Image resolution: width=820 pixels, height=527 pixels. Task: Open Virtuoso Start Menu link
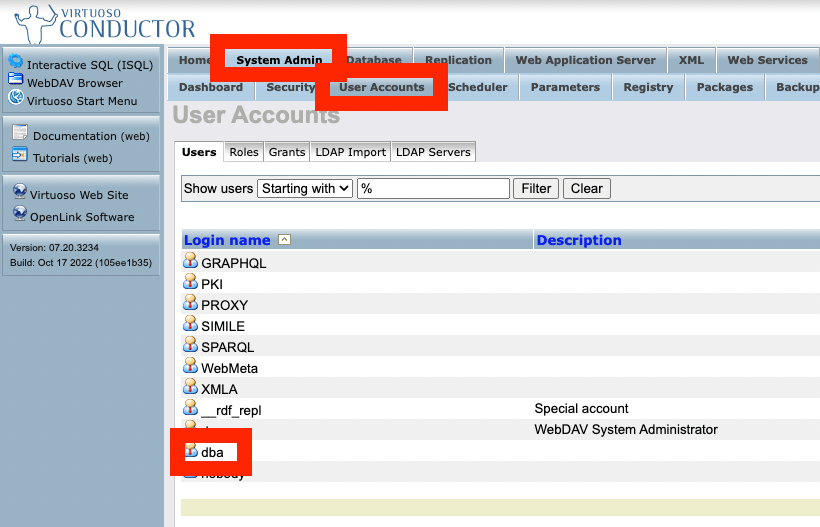[x=82, y=101]
